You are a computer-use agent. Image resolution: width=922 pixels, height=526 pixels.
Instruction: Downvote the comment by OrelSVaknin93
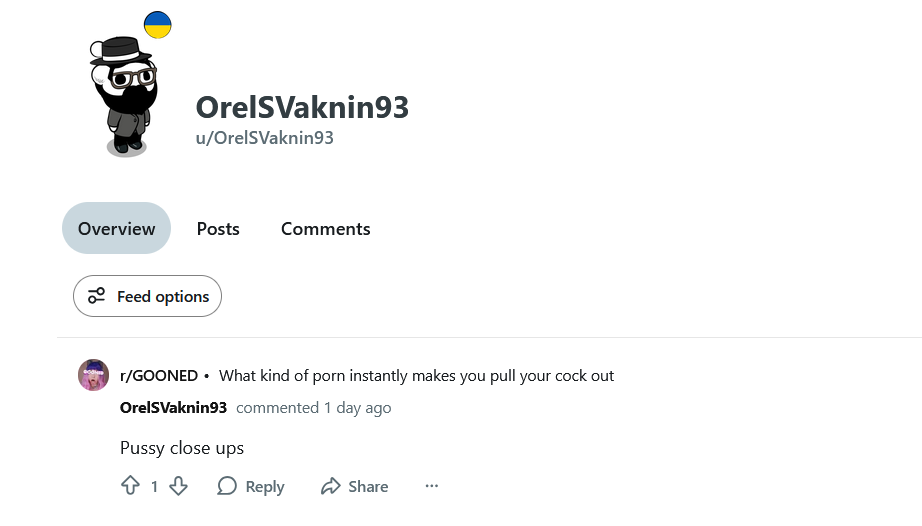coord(178,486)
